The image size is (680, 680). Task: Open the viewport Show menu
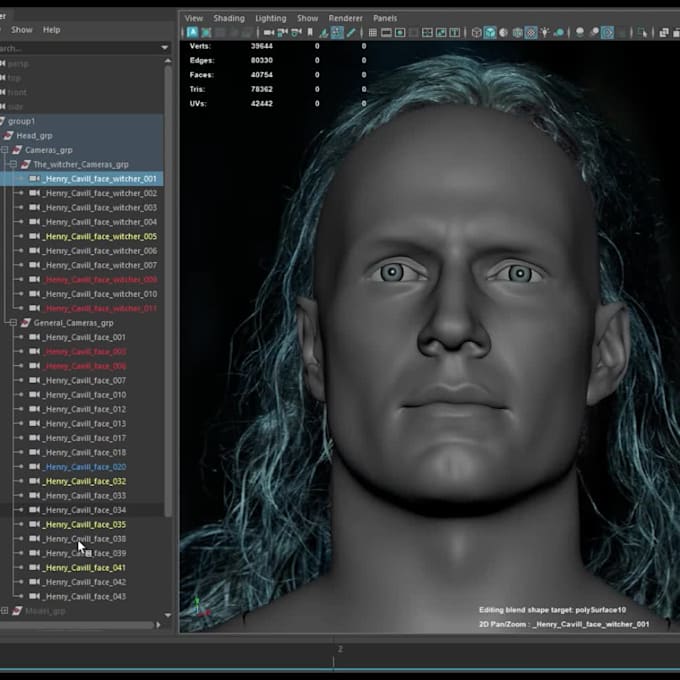(x=307, y=18)
